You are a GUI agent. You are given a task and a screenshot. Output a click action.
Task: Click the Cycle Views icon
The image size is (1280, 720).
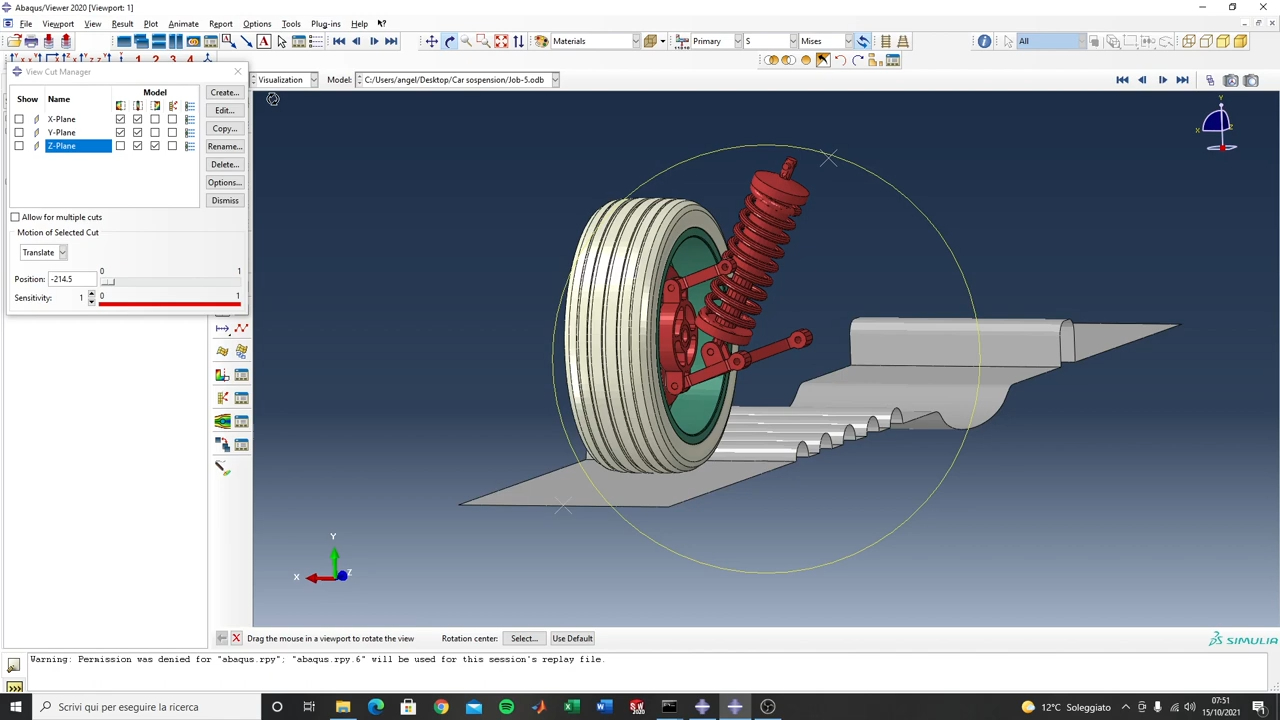pyautogui.click(x=518, y=41)
